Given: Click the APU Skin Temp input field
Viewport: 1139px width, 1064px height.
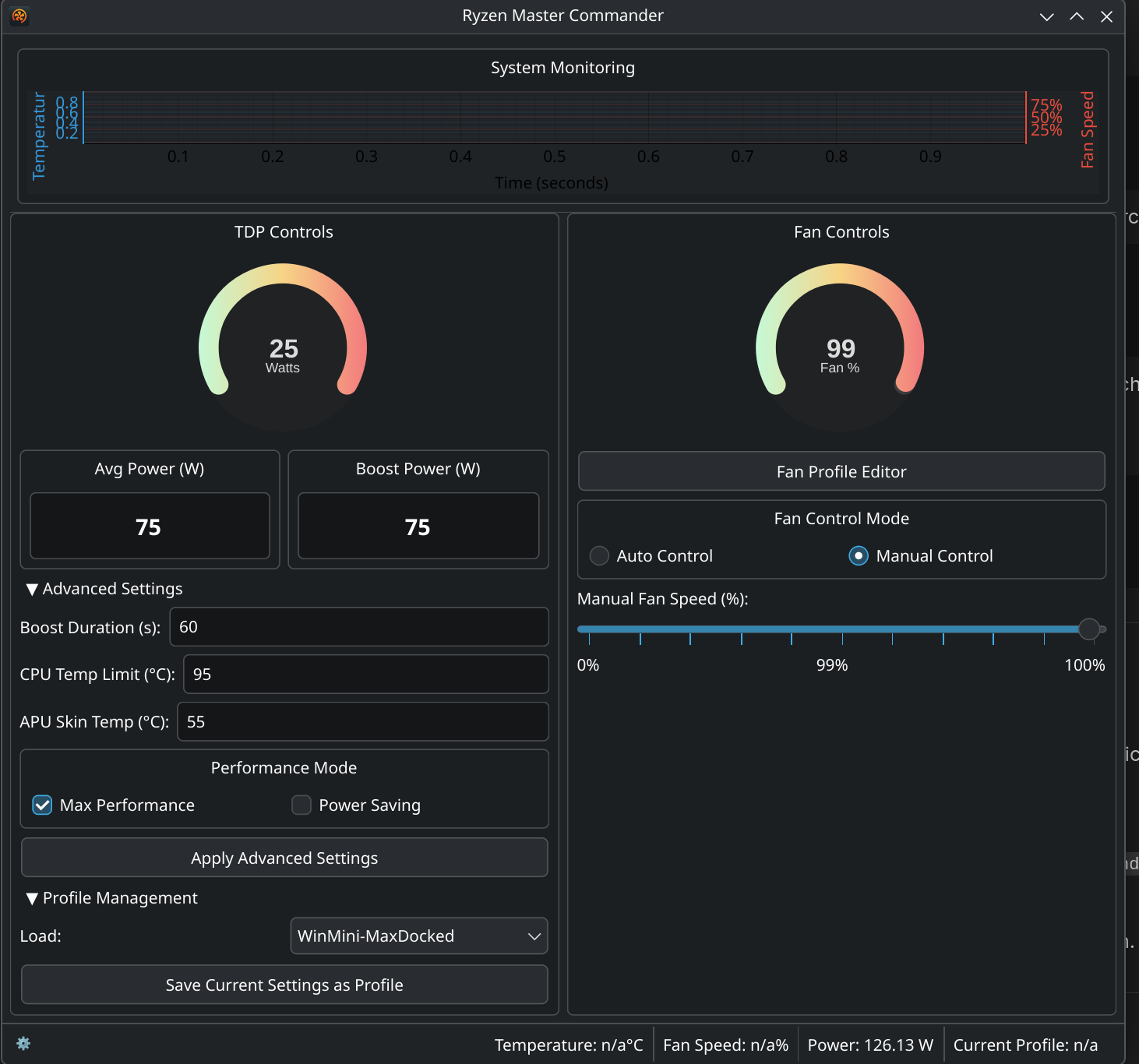Looking at the screenshot, I should 363,722.
